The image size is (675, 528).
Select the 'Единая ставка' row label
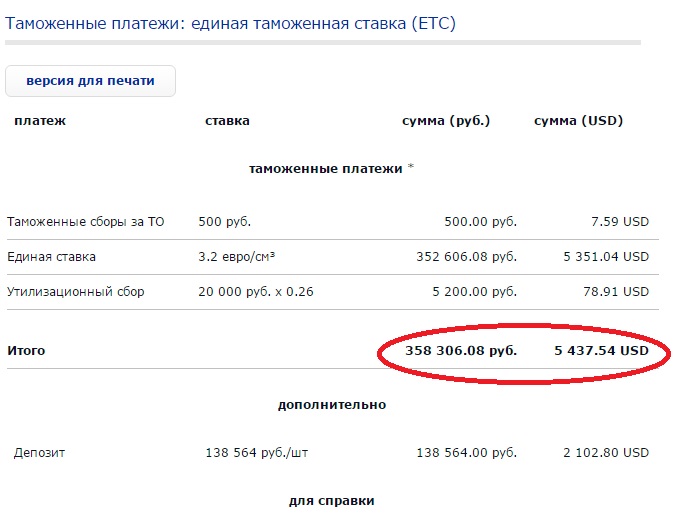(x=52, y=257)
